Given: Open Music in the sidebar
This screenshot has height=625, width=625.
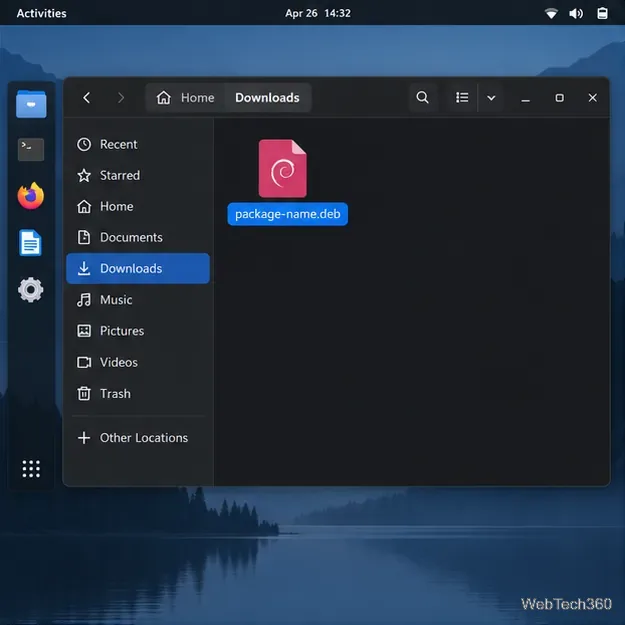Looking at the screenshot, I should click(x=138, y=300).
